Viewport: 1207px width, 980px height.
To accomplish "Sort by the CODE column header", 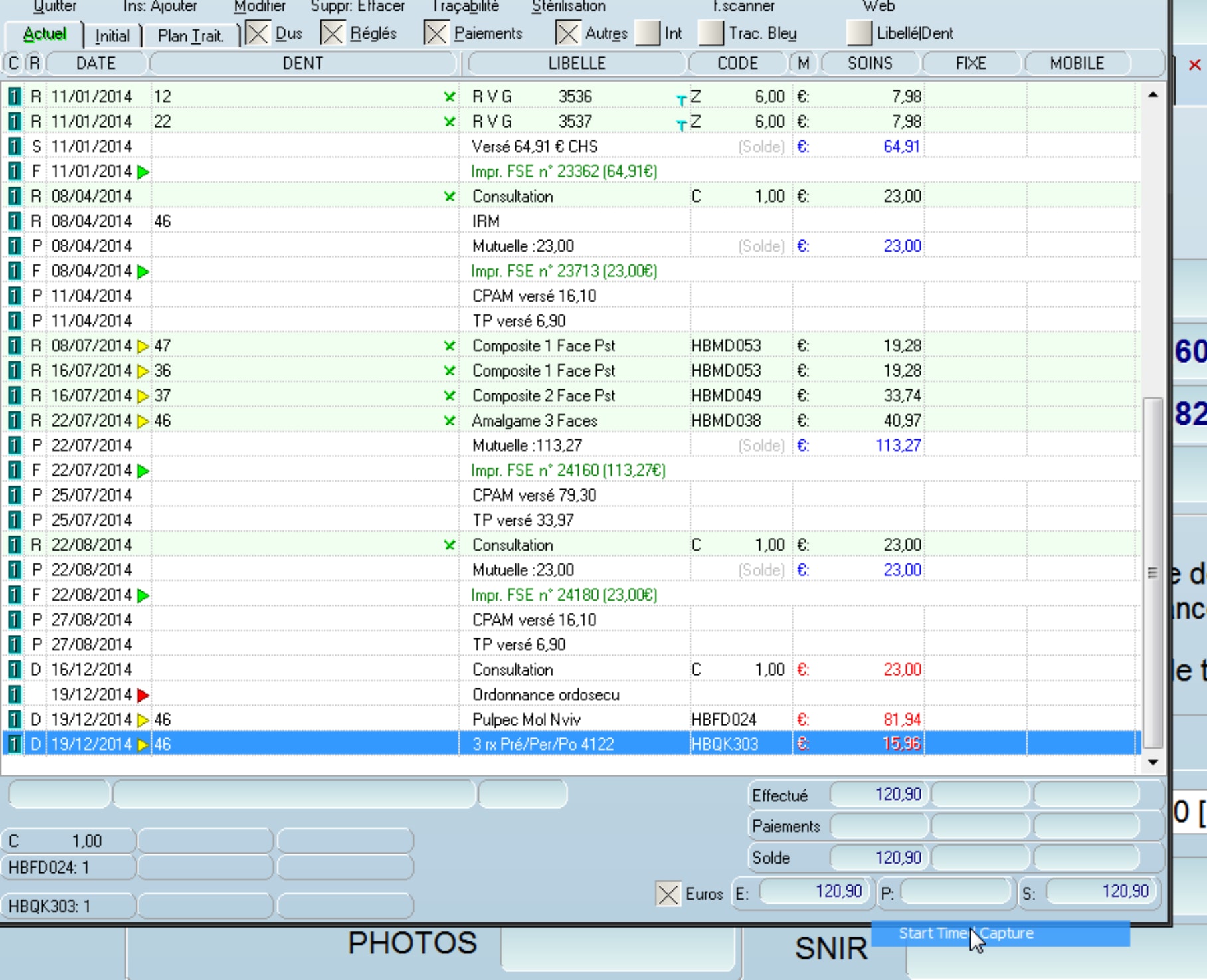I will (x=737, y=64).
